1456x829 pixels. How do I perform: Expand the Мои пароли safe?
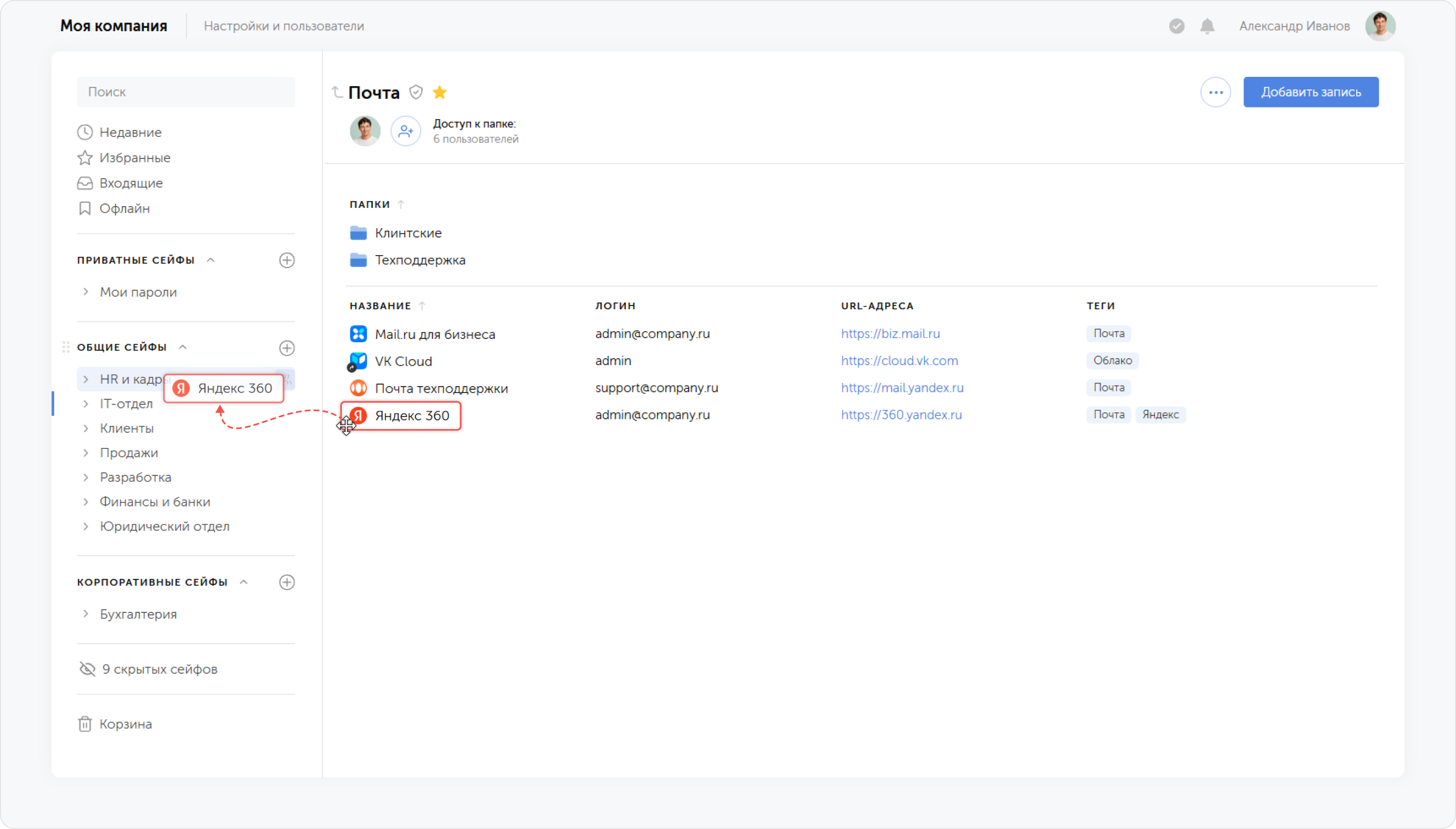click(86, 292)
